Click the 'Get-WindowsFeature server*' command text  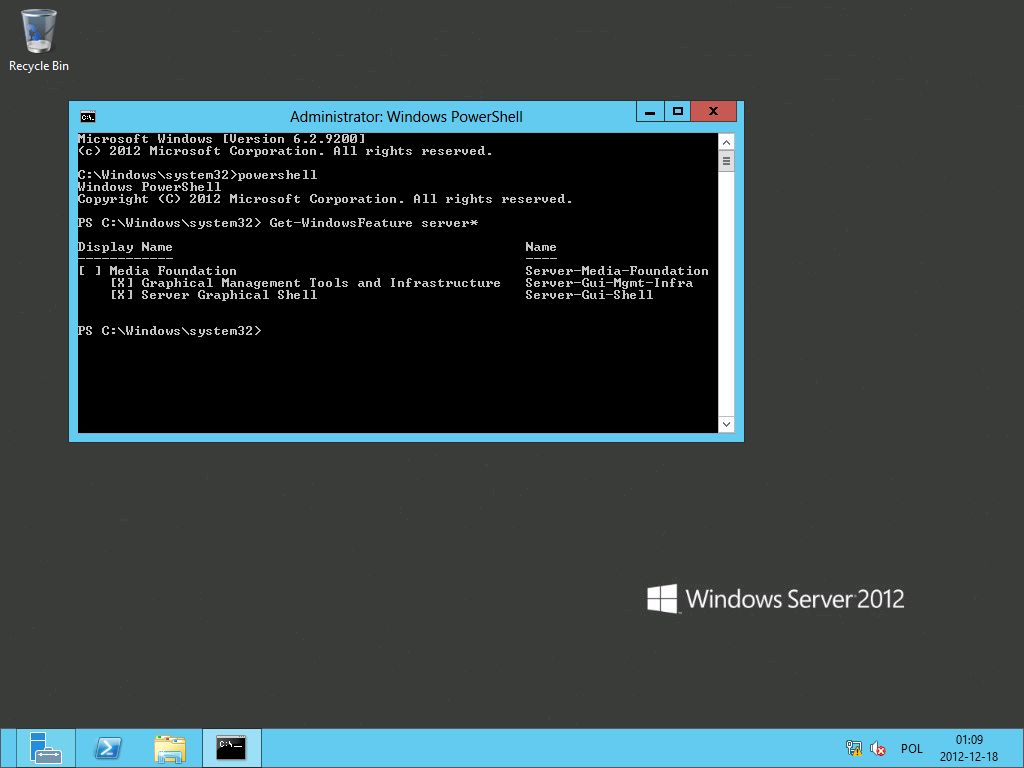pos(374,223)
